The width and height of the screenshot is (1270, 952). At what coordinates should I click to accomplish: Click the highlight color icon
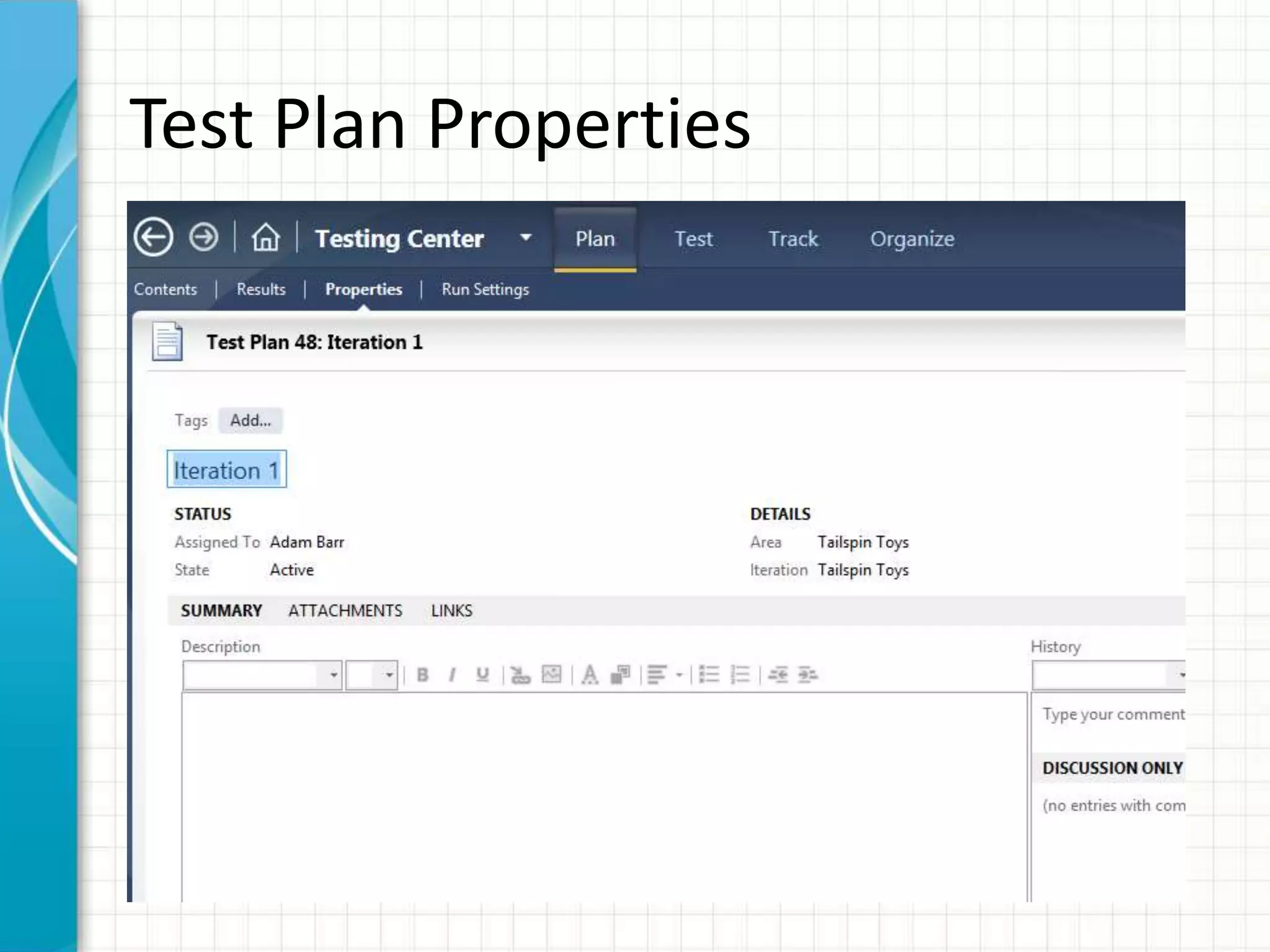621,675
